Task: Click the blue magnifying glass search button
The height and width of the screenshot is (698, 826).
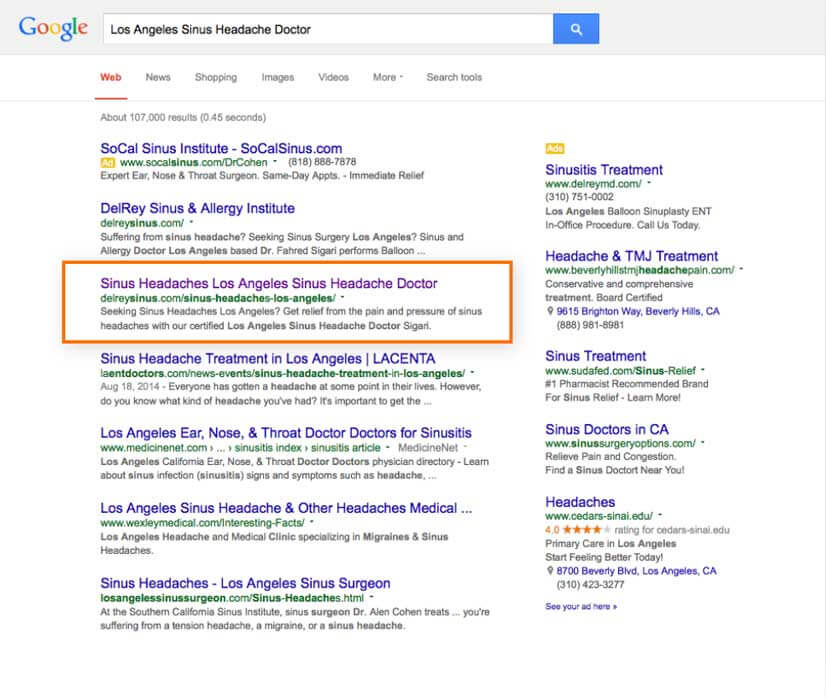Action: click(x=575, y=29)
